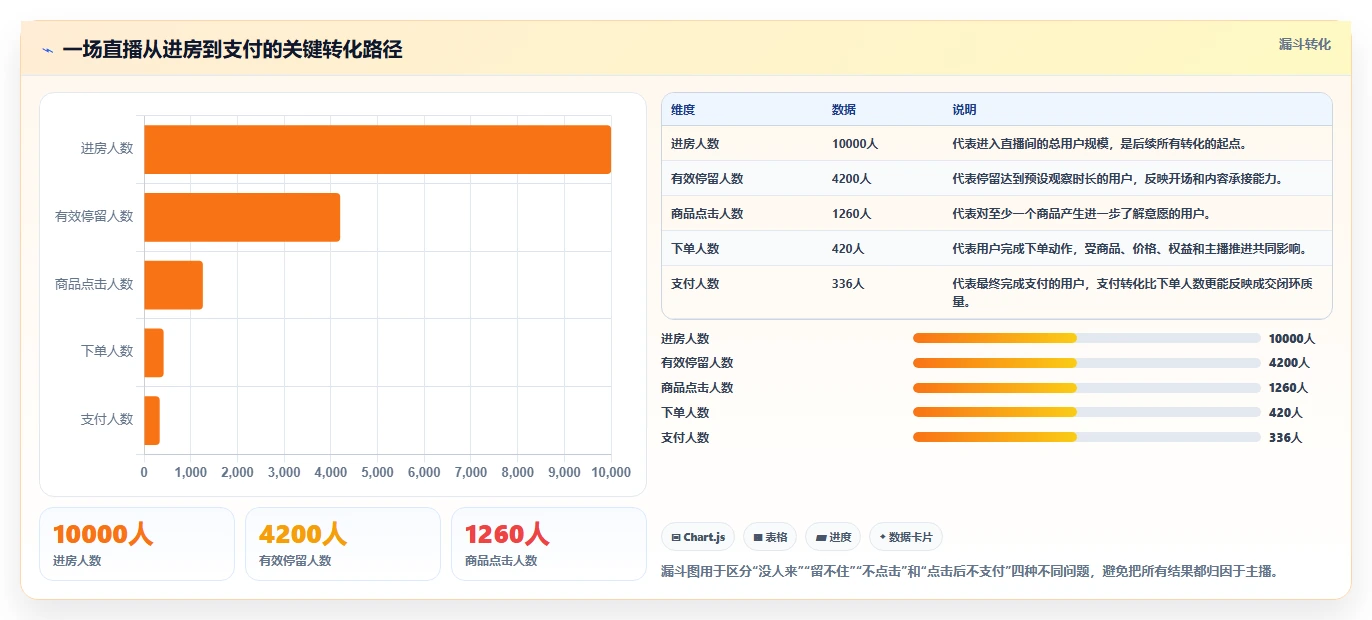Click the 漏斗转化 tag in the header
The height and width of the screenshot is (620, 1372).
[x=1304, y=45]
